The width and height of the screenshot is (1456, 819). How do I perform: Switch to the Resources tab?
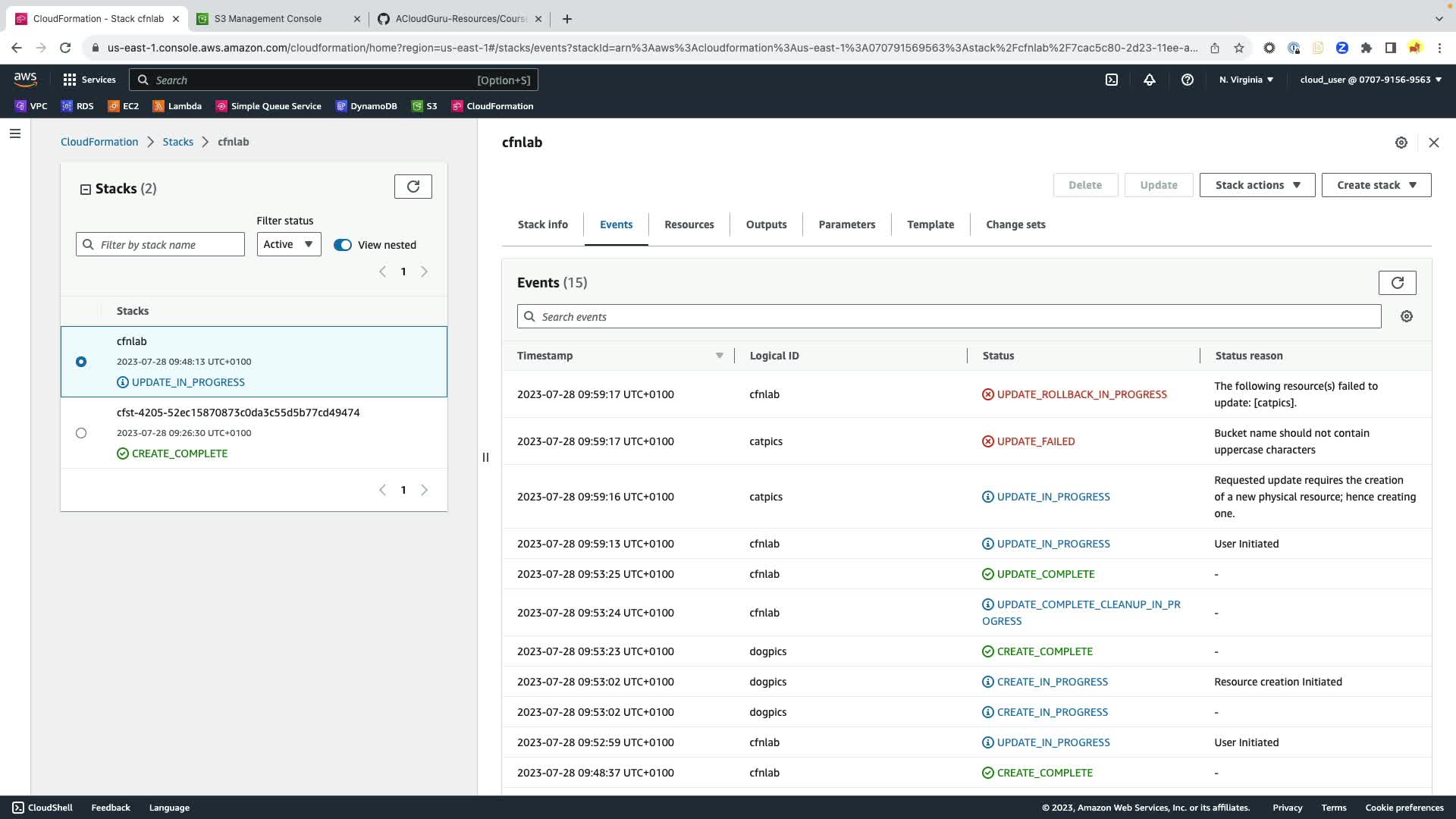coord(689,224)
